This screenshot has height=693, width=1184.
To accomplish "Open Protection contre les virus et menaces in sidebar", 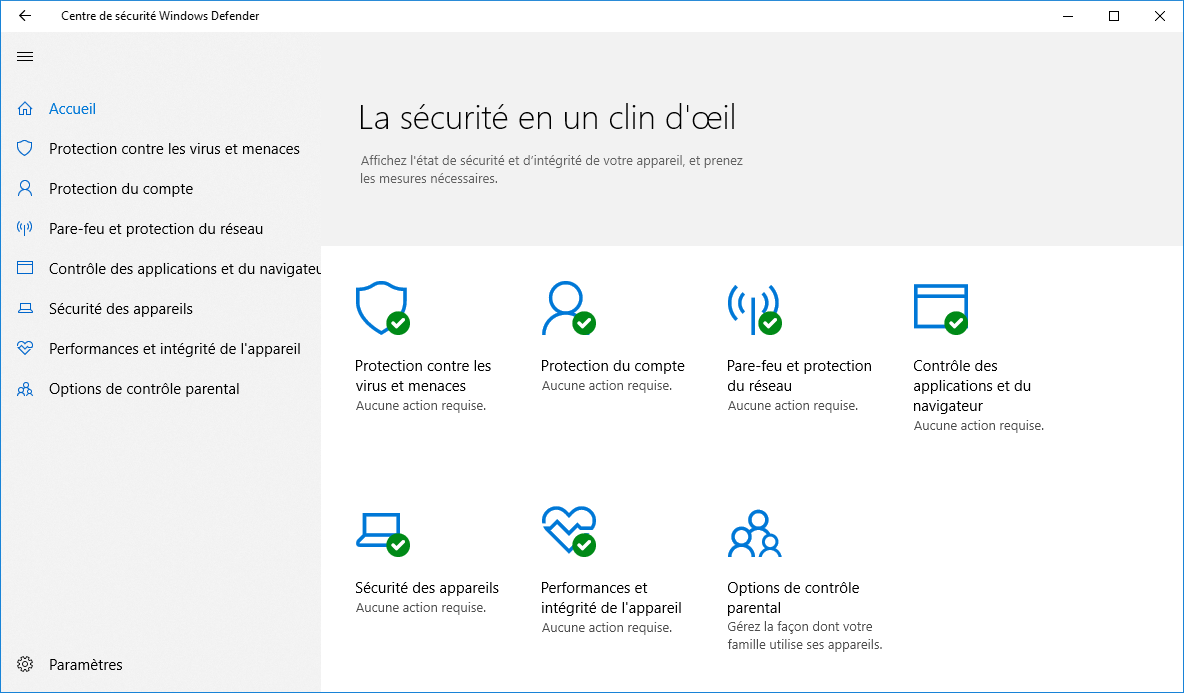I will pos(174,149).
